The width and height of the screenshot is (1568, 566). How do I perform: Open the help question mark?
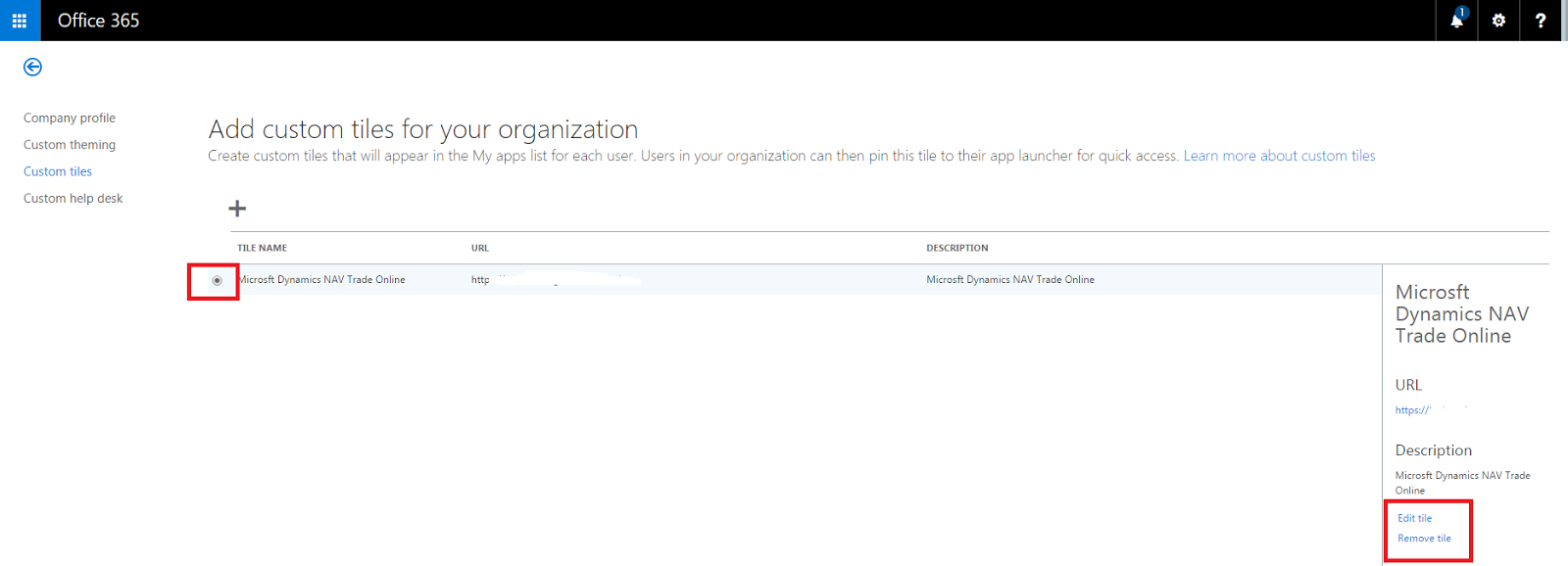[1541, 21]
